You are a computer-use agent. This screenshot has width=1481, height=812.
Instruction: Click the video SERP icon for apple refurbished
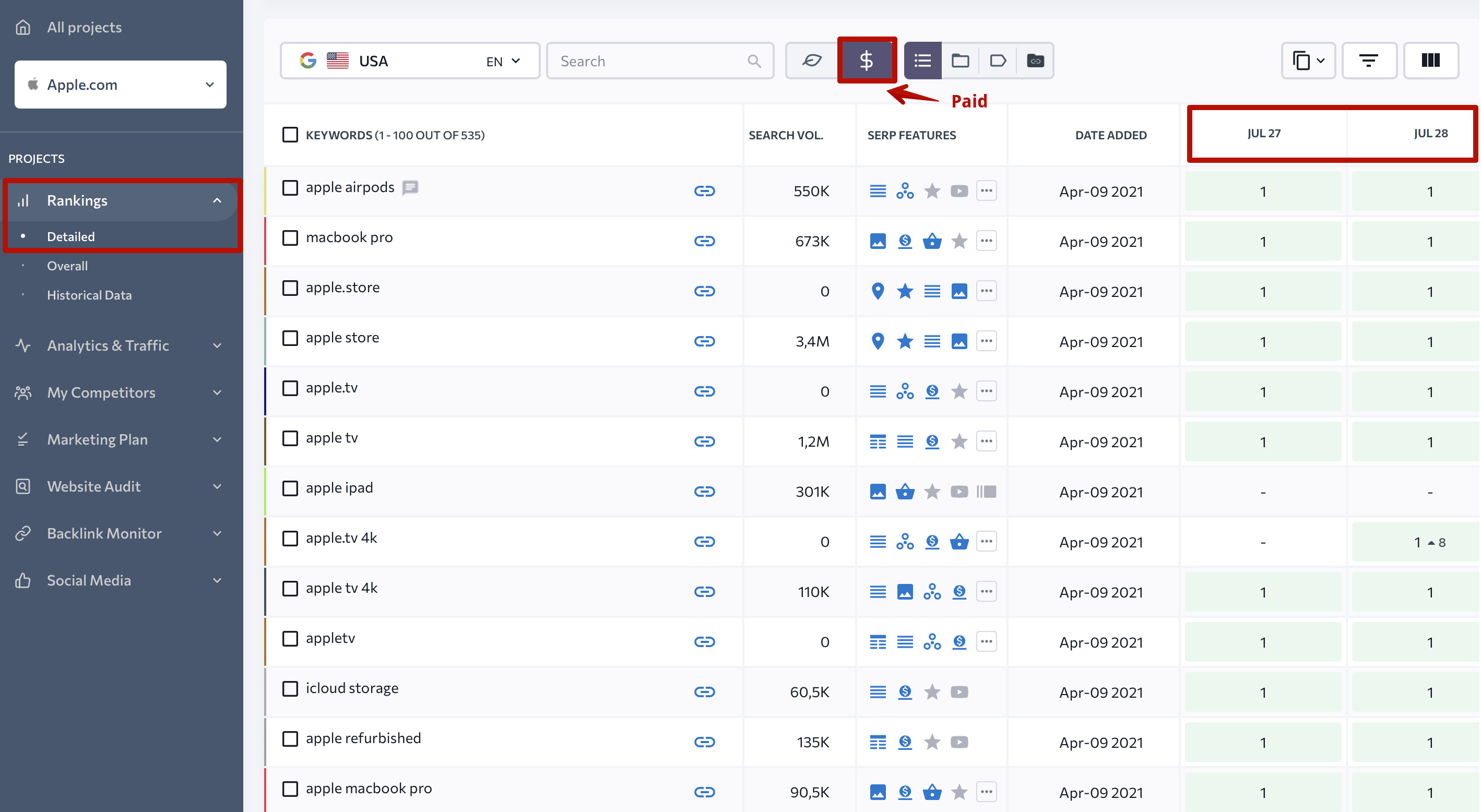959,742
